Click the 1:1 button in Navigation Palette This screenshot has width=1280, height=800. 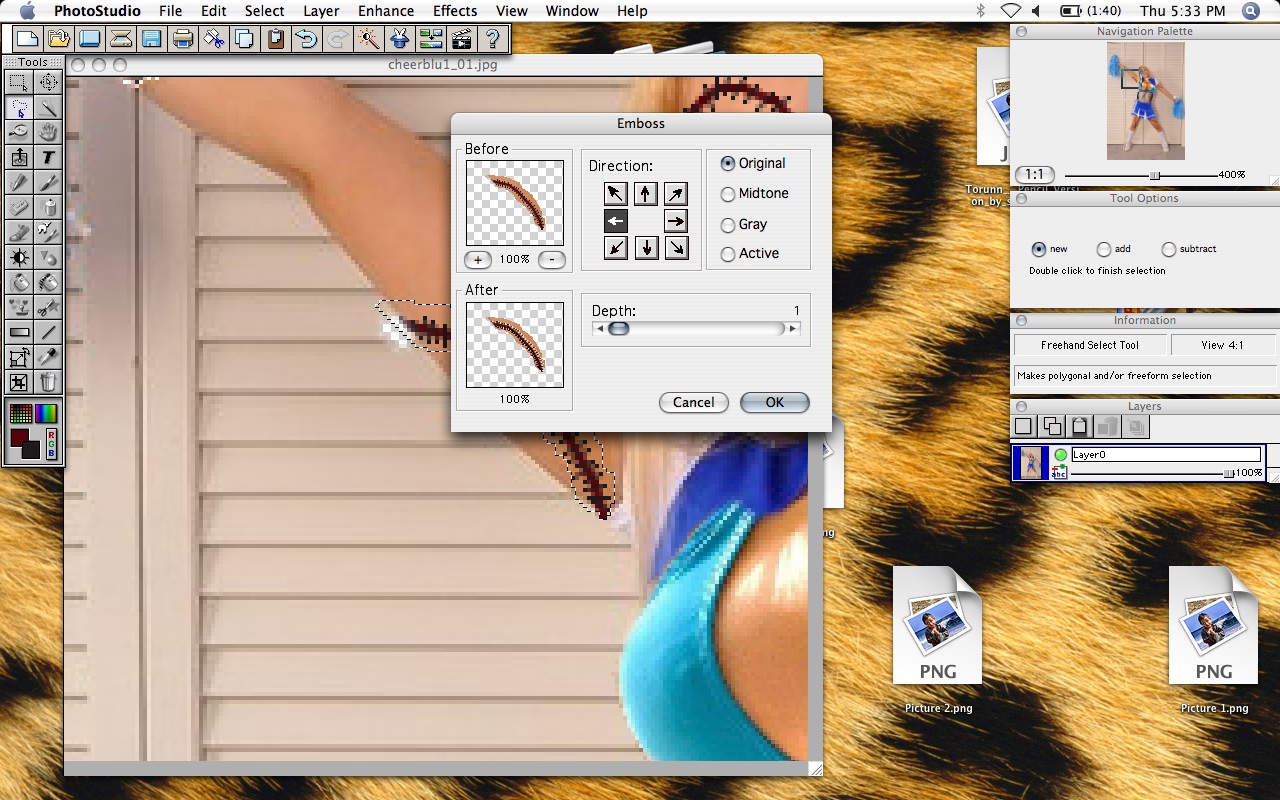pyautogui.click(x=1034, y=175)
